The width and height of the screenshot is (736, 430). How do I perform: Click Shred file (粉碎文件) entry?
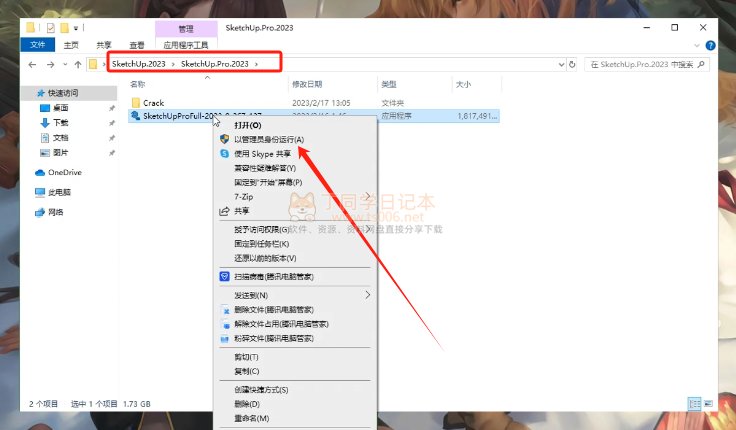coord(274,338)
